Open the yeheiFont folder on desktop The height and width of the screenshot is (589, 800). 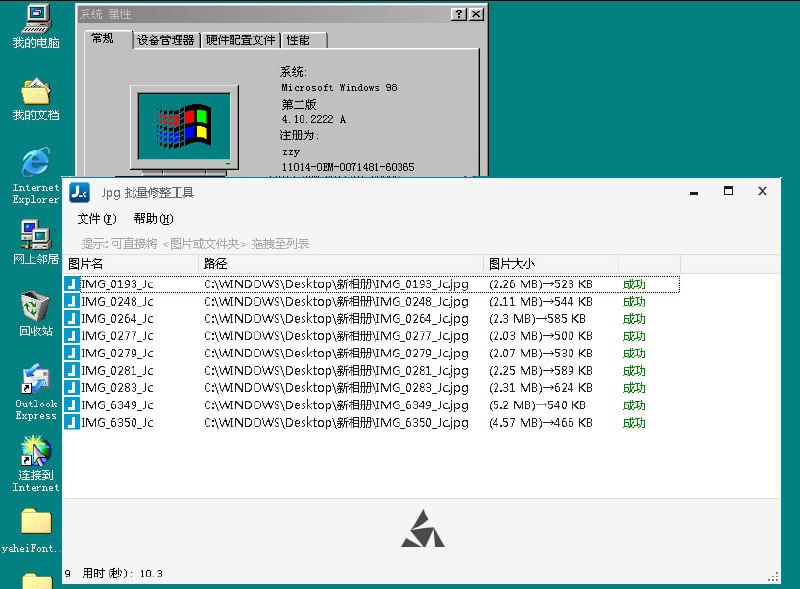[x=33, y=525]
